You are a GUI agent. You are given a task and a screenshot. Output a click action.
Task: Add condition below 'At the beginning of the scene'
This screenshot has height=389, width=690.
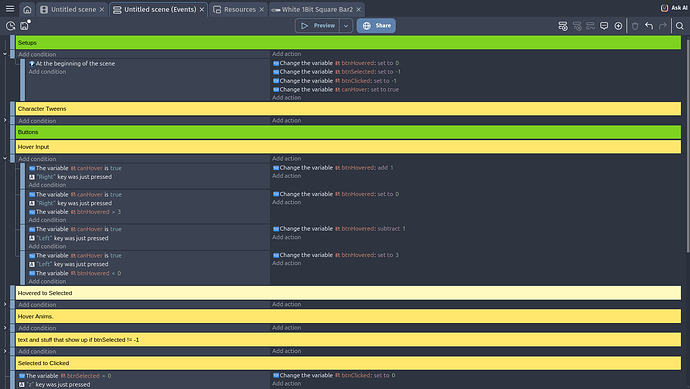[x=47, y=72]
